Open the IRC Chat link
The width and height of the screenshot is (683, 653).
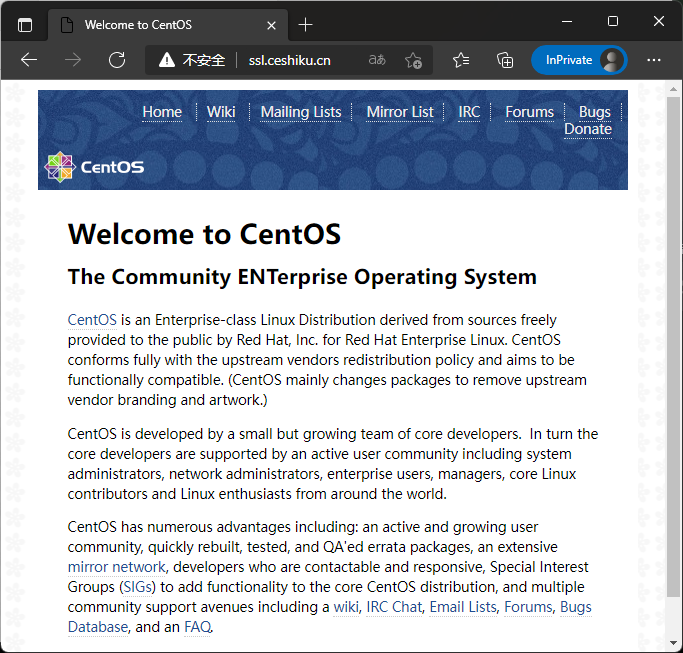[x=394, y=607]
